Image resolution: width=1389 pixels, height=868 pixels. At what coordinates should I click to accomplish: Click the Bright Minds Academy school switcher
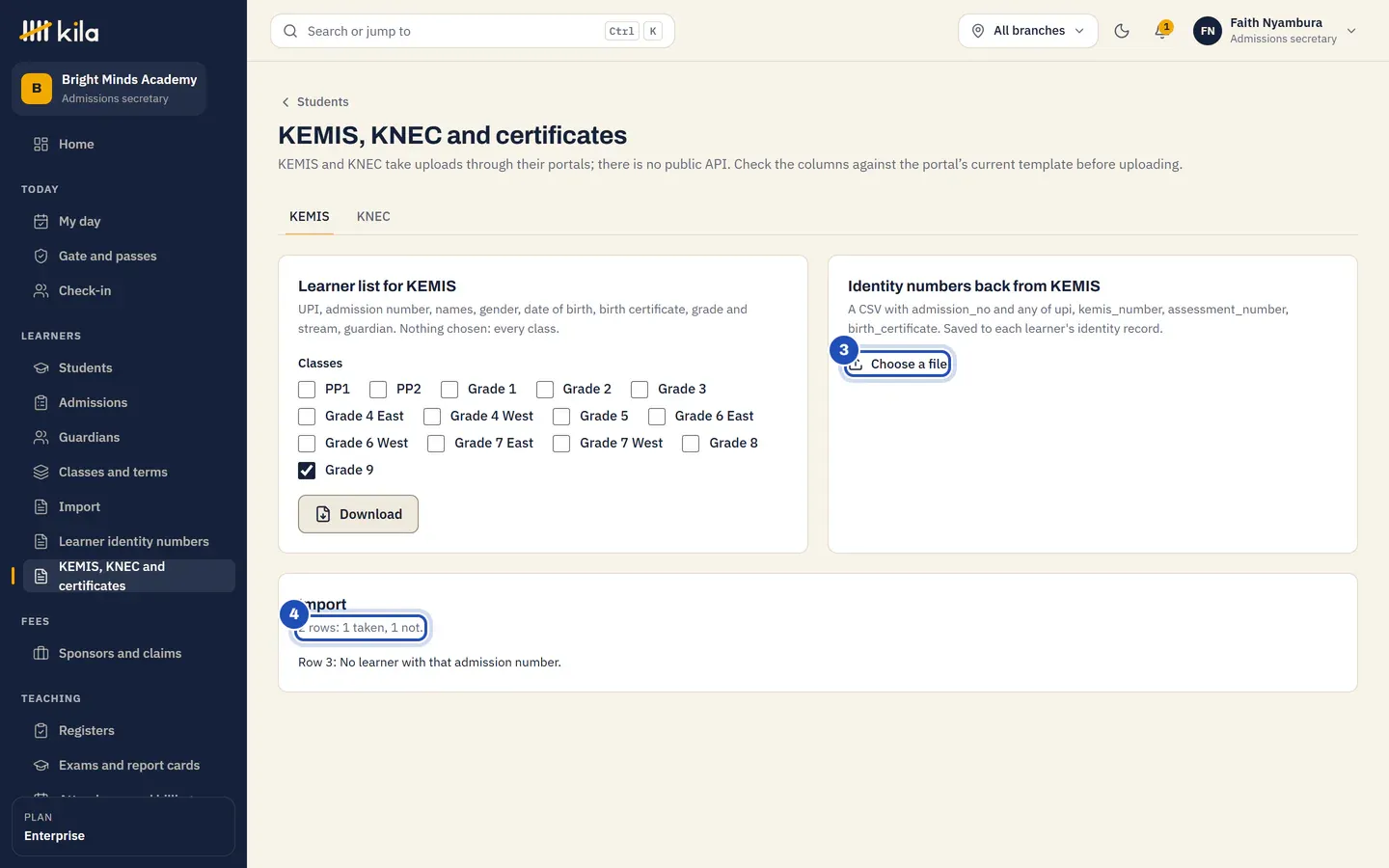click(x=109, y=89)
